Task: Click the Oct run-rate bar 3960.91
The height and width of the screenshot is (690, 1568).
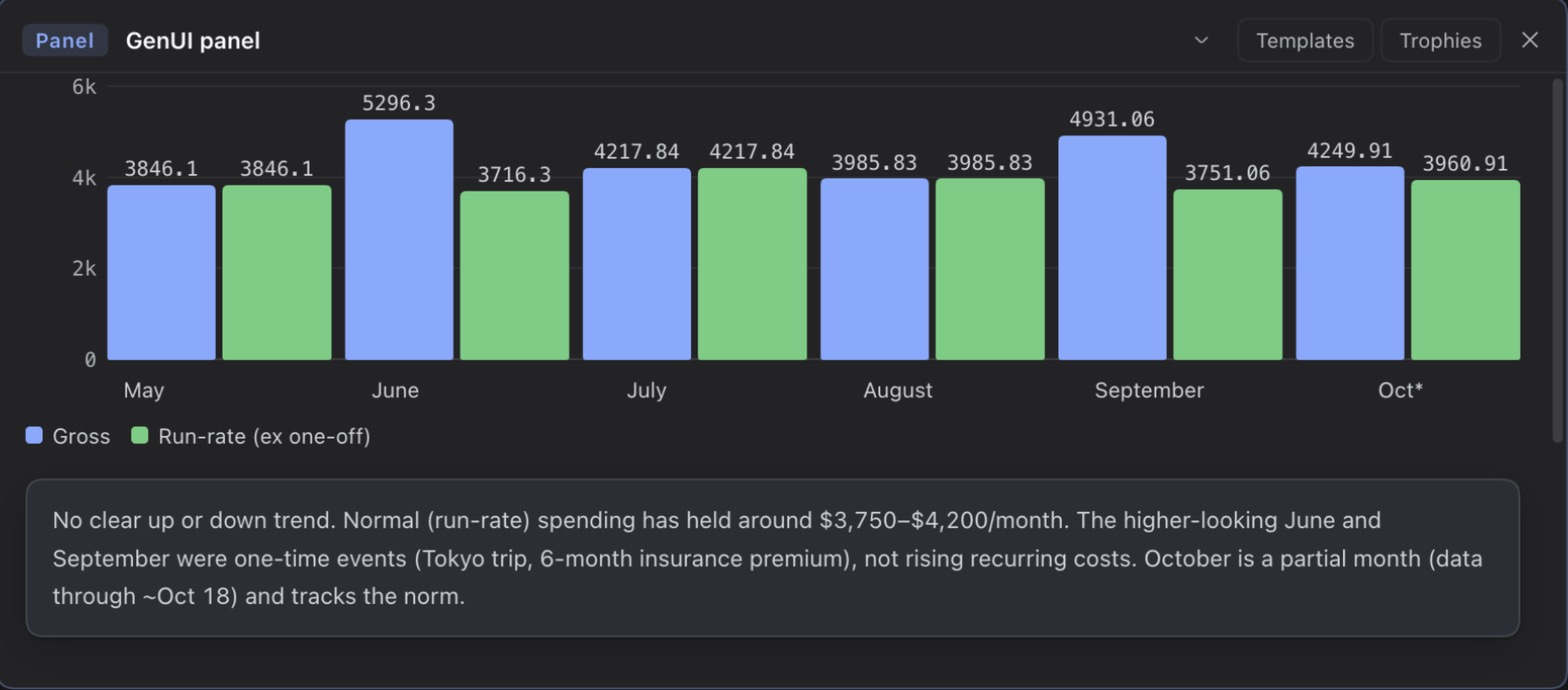Action: point(1465,270)
